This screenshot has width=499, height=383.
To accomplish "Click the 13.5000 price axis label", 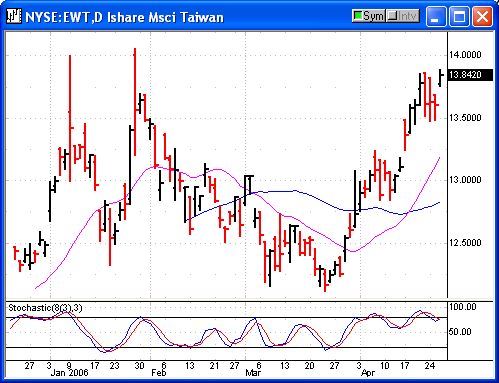I will [x=465, y=118].
